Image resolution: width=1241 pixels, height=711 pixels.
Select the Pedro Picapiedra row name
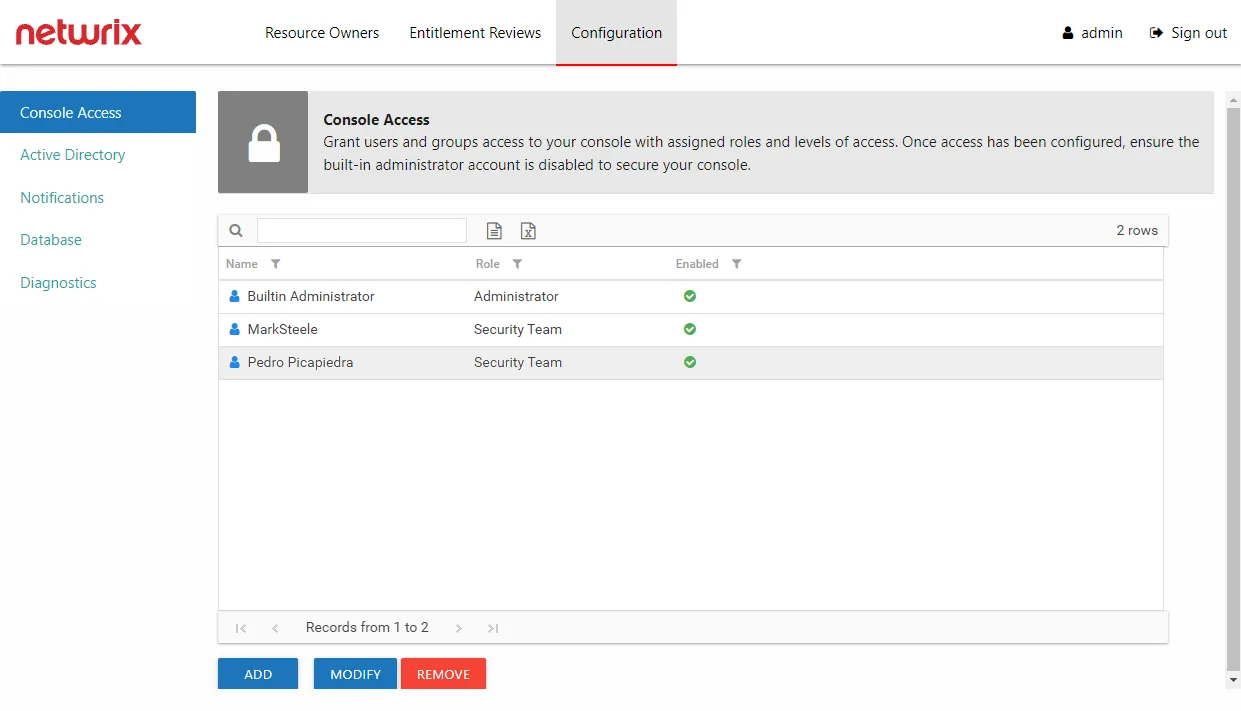click(x=300, y=362)
